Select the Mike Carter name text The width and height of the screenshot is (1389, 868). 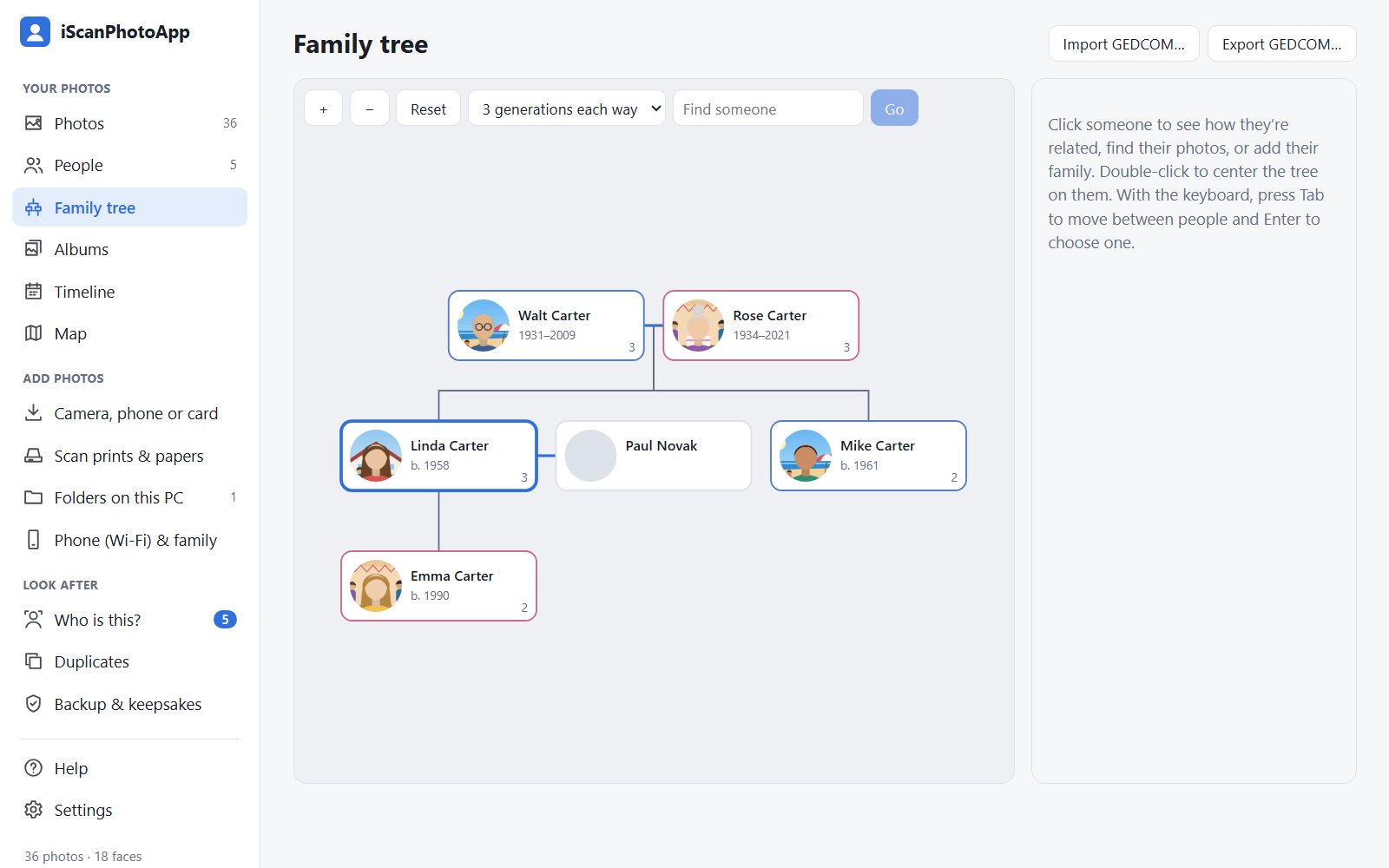(878, 445)
